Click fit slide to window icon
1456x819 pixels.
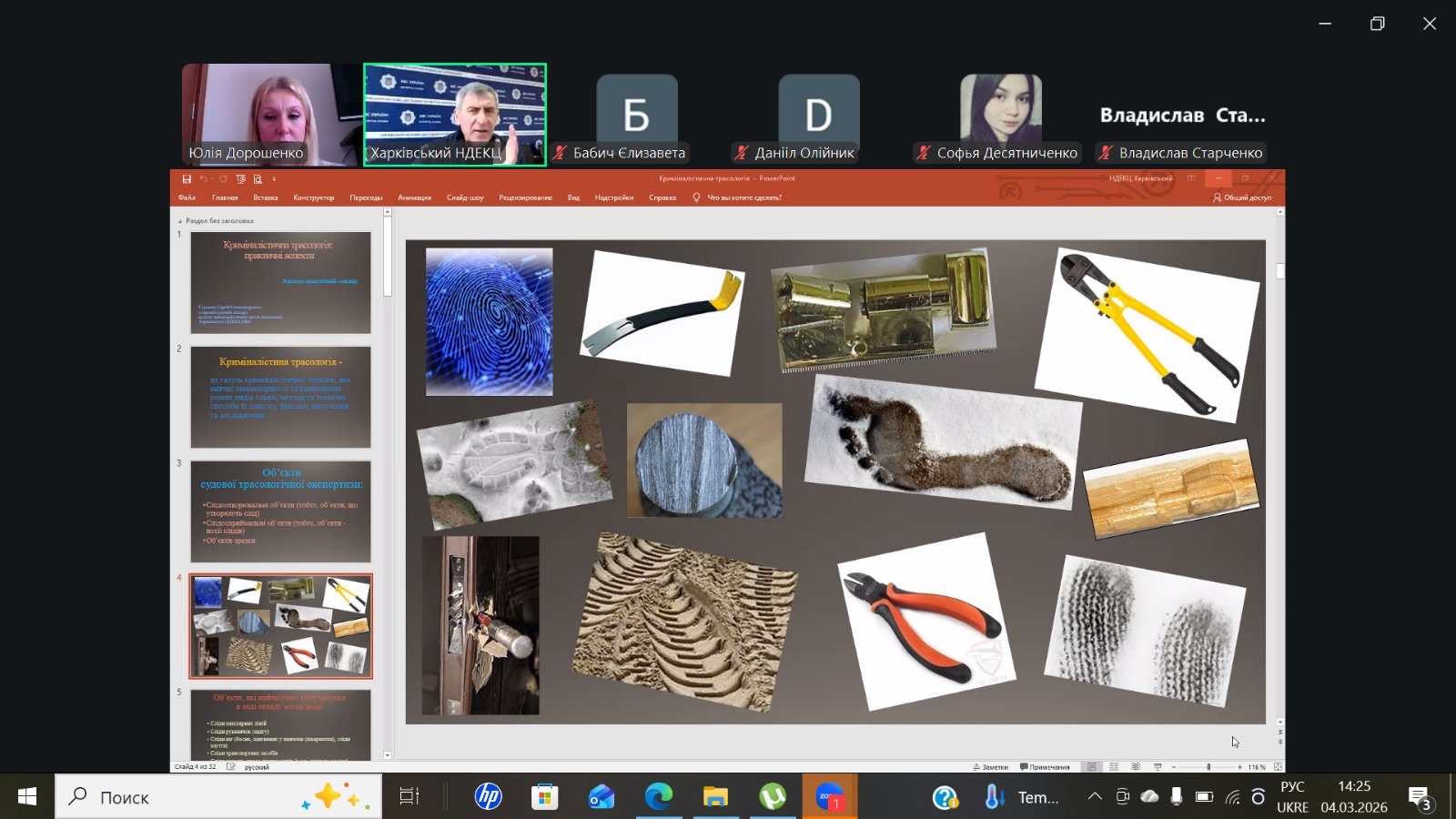tap(1278, 767)
